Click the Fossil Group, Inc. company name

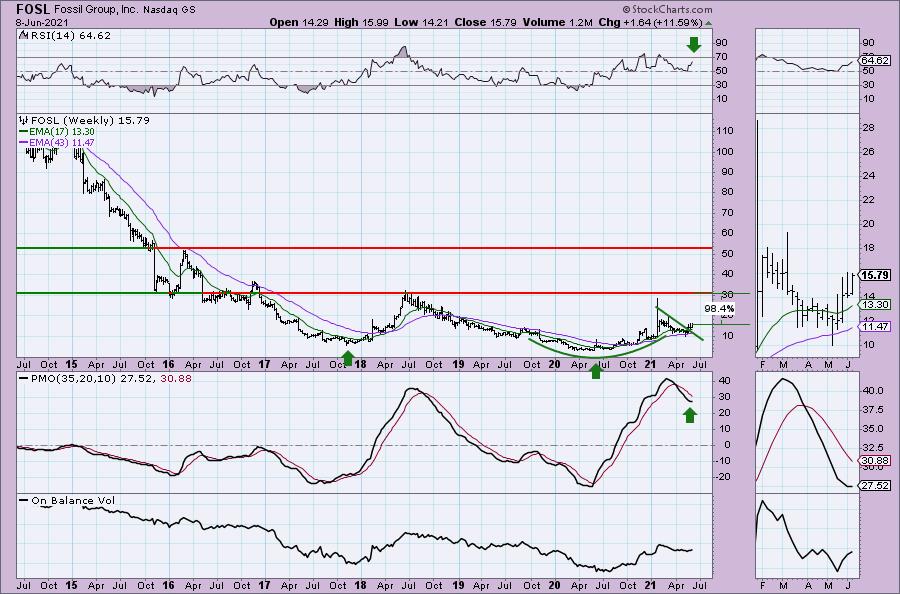click(x=98, y=10)
